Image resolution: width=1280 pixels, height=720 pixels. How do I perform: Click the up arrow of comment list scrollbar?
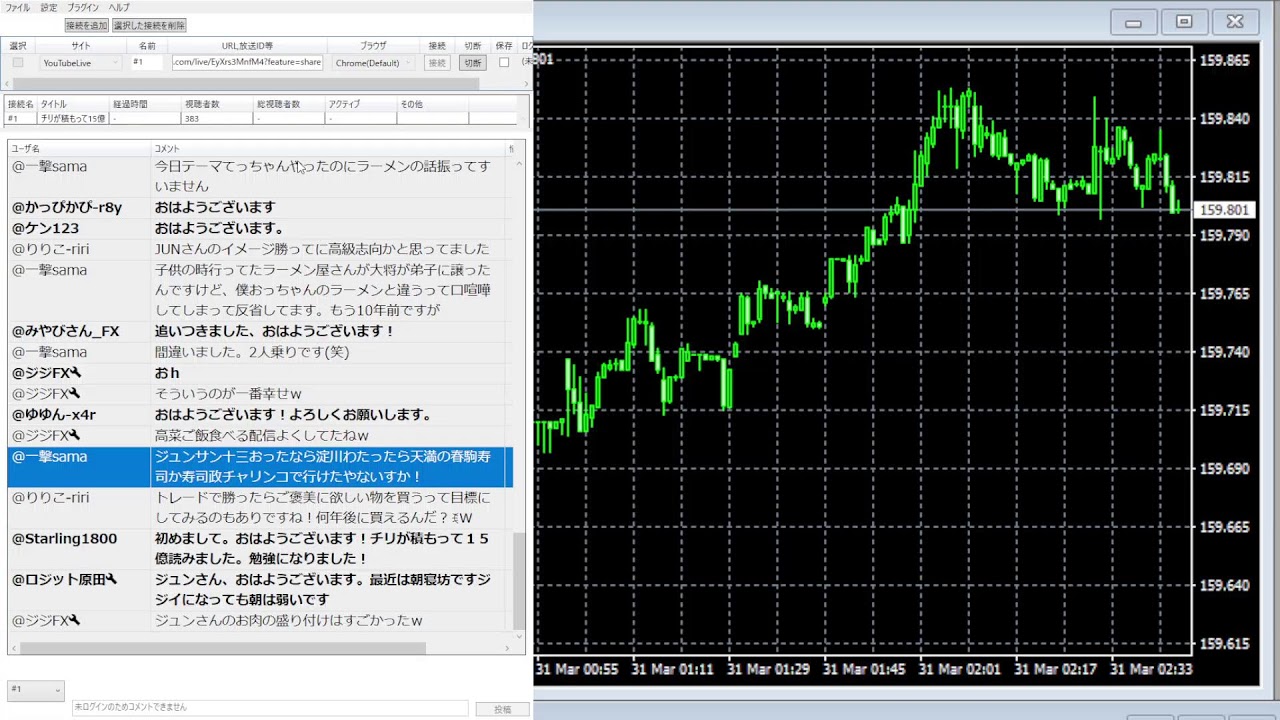point(519,163)
